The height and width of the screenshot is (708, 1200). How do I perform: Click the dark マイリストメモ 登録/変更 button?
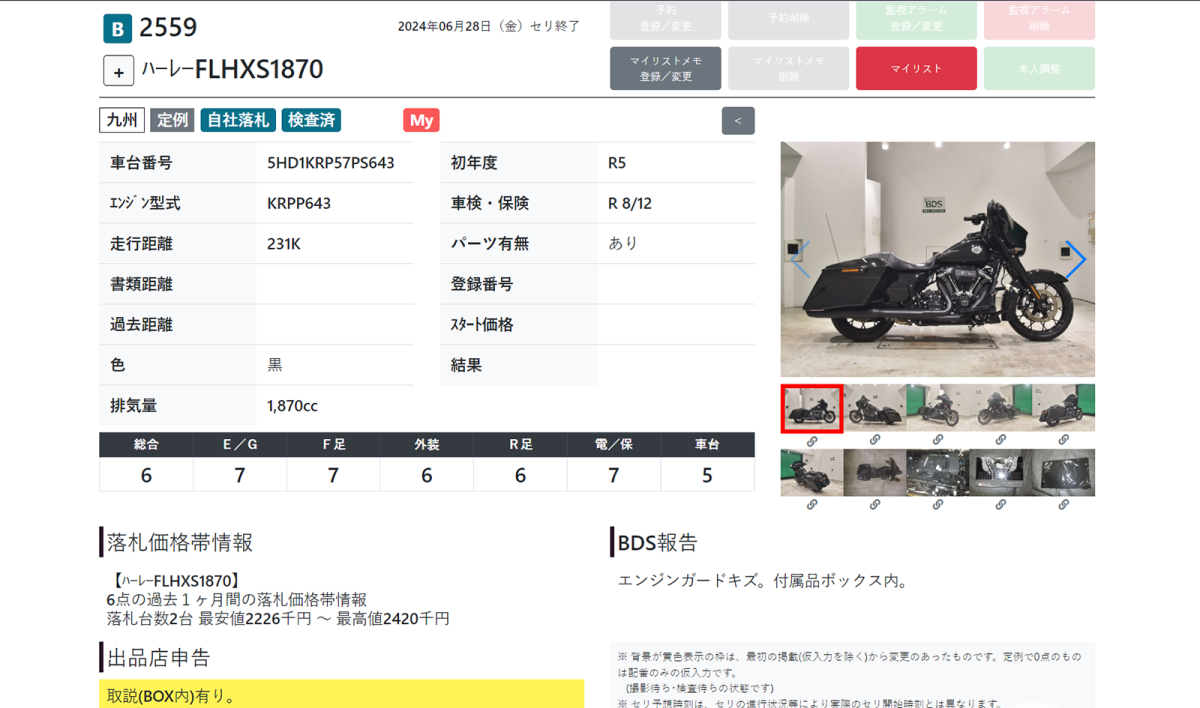665,68
